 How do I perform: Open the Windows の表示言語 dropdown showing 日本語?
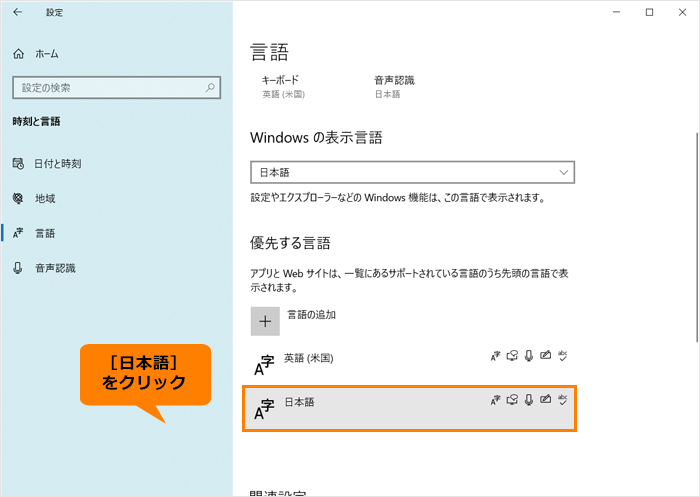click(x=412, y=172)
